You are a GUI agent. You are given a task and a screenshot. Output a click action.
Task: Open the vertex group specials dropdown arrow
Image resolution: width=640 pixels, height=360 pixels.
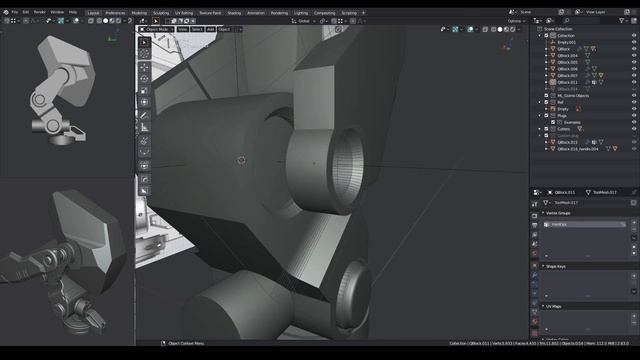(634, 238)
